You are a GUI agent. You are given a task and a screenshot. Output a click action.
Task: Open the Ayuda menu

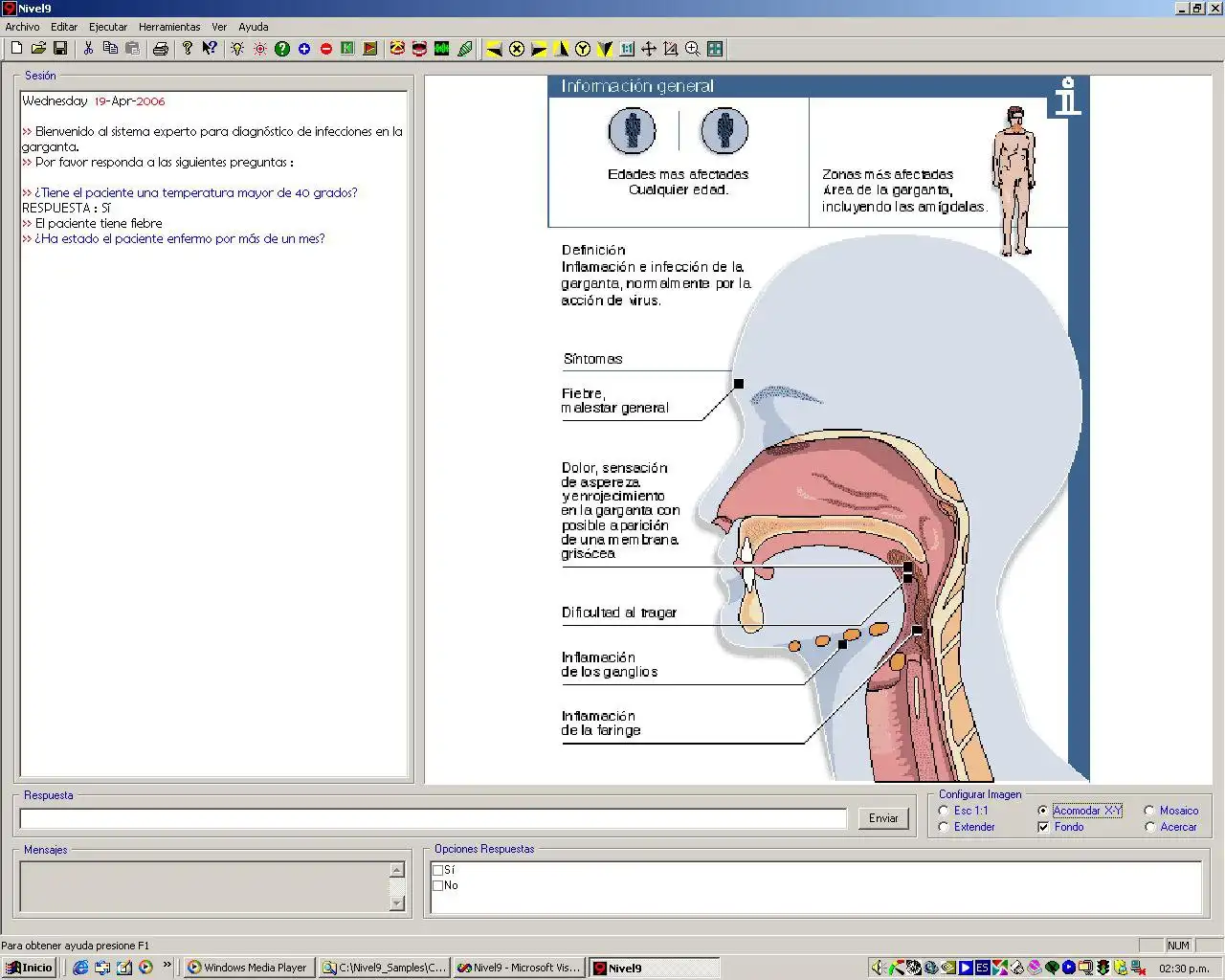(254, 27)
